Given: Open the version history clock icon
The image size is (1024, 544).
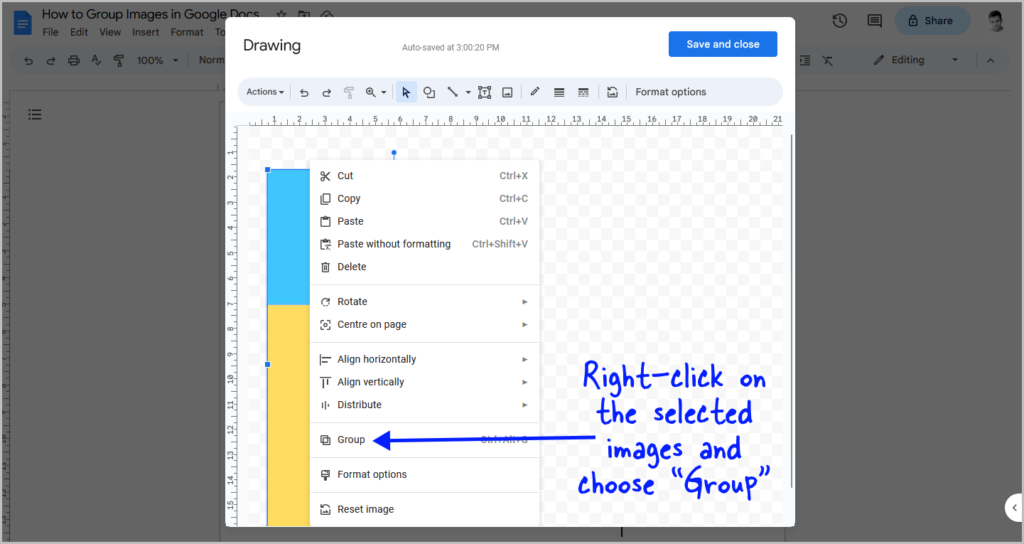Looking at the screenshot, I should coord(840,21).
